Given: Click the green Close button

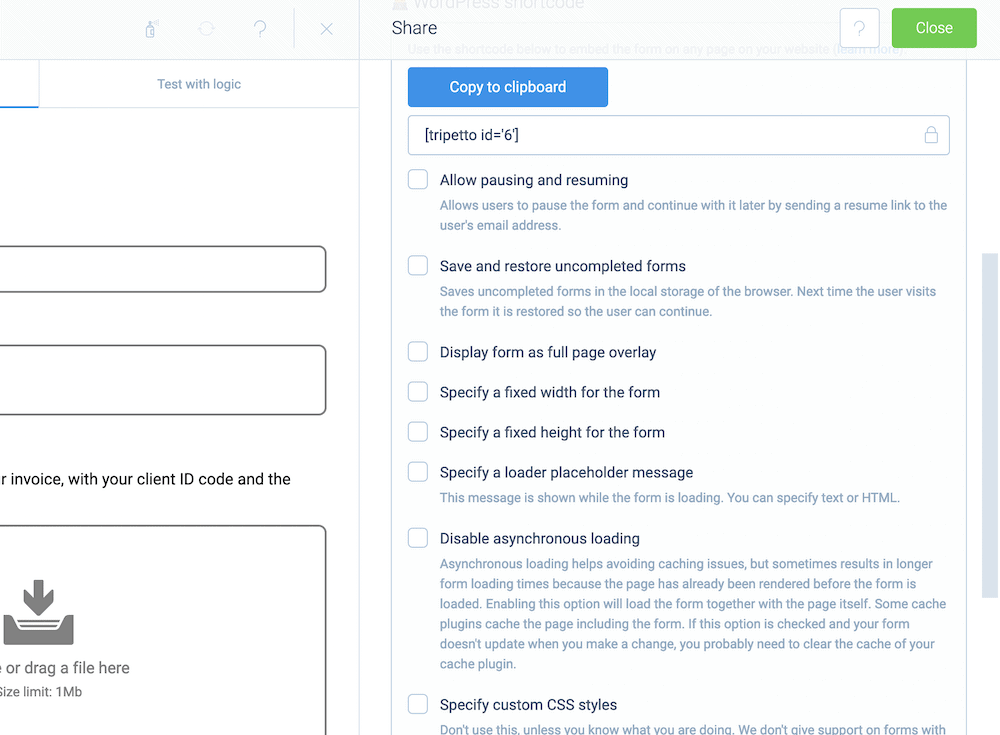Looking at the screenshot, I should click(934, 28).
